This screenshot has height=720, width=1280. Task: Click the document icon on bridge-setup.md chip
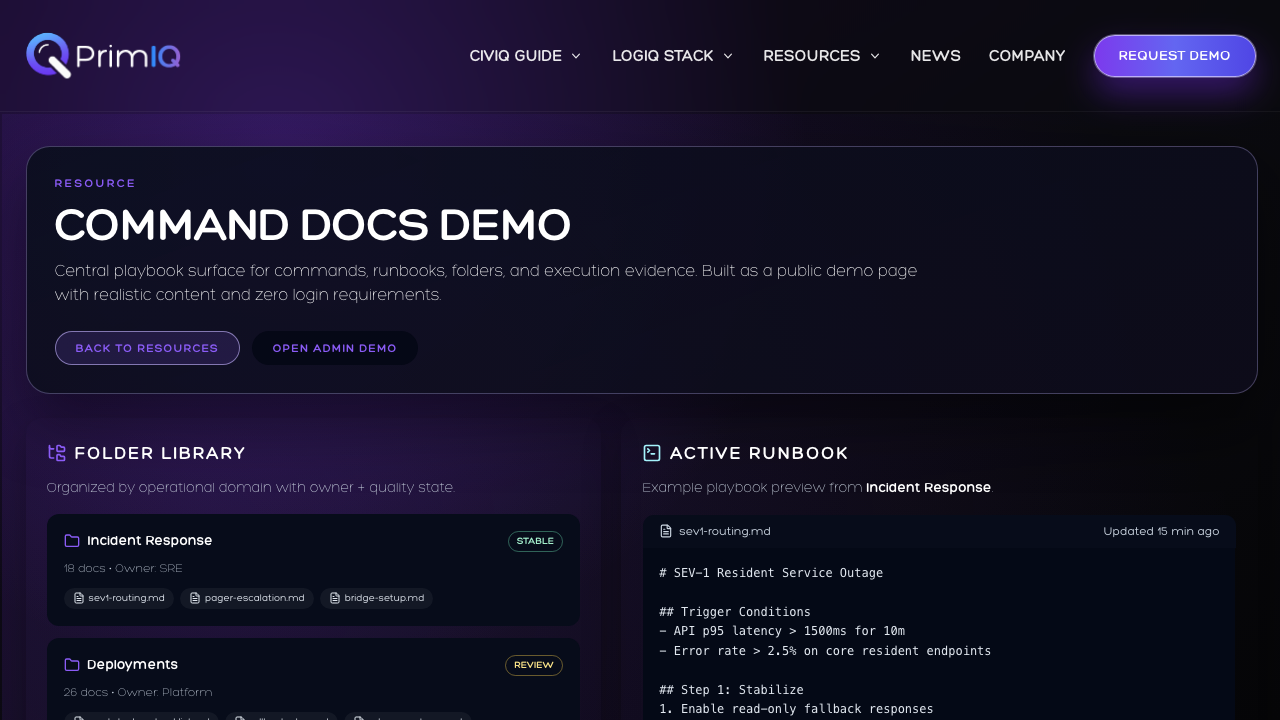(336, 598)
